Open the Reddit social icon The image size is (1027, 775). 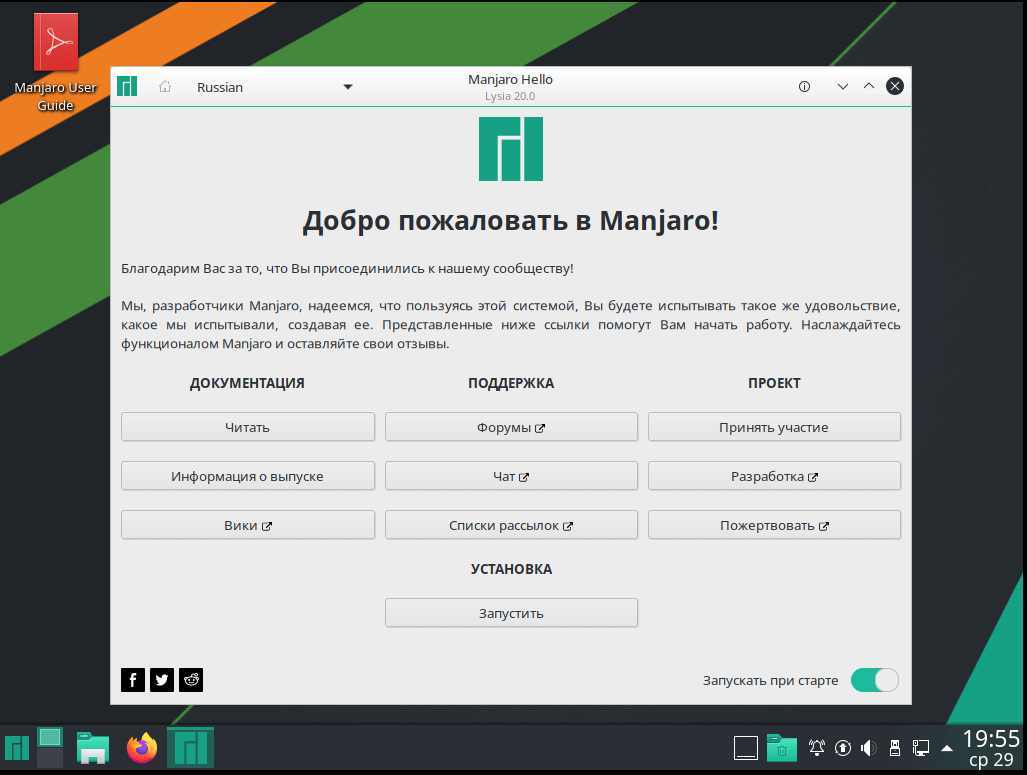click(x=191, y=680)
